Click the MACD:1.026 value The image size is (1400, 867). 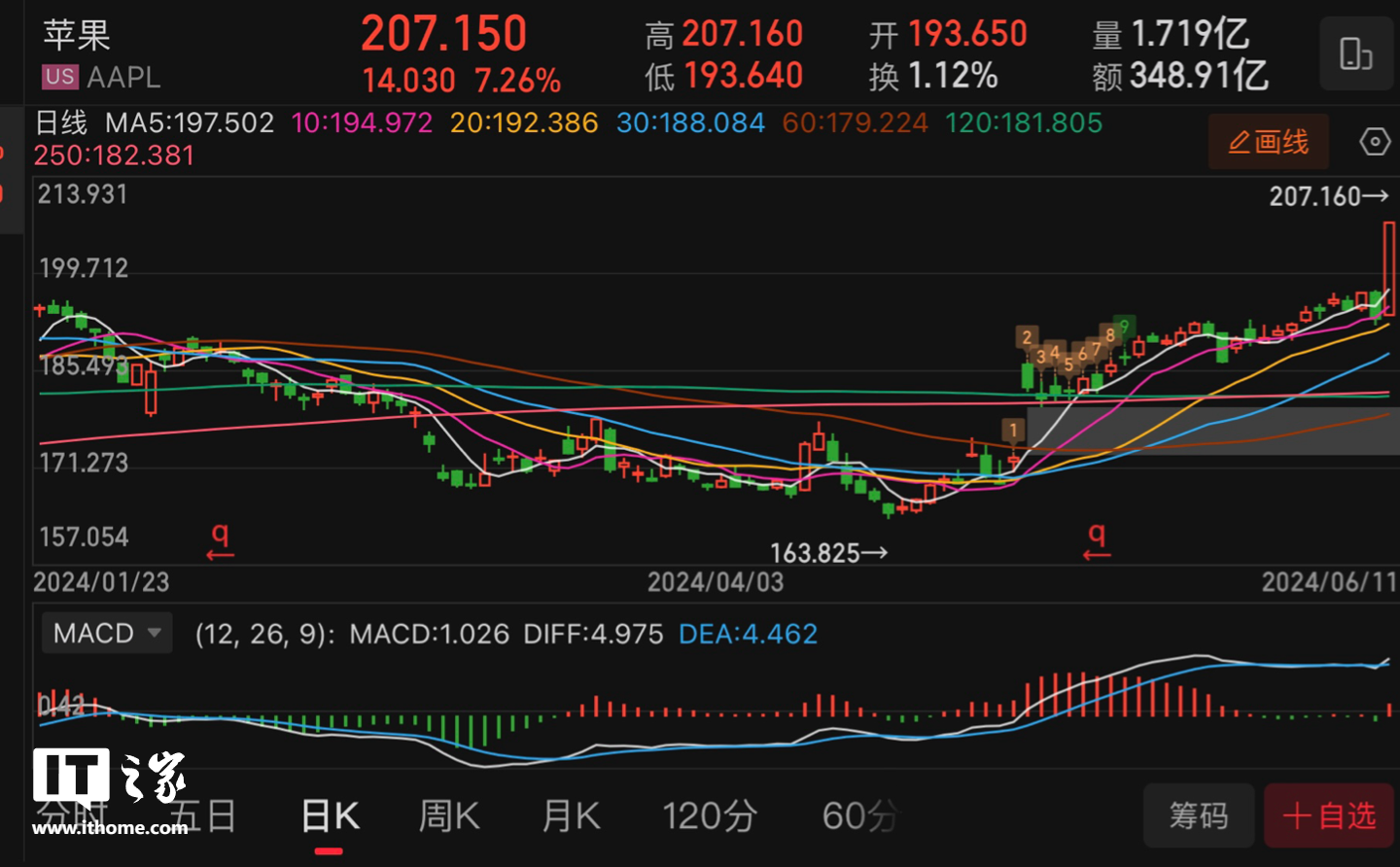click(x=430, y=634)
